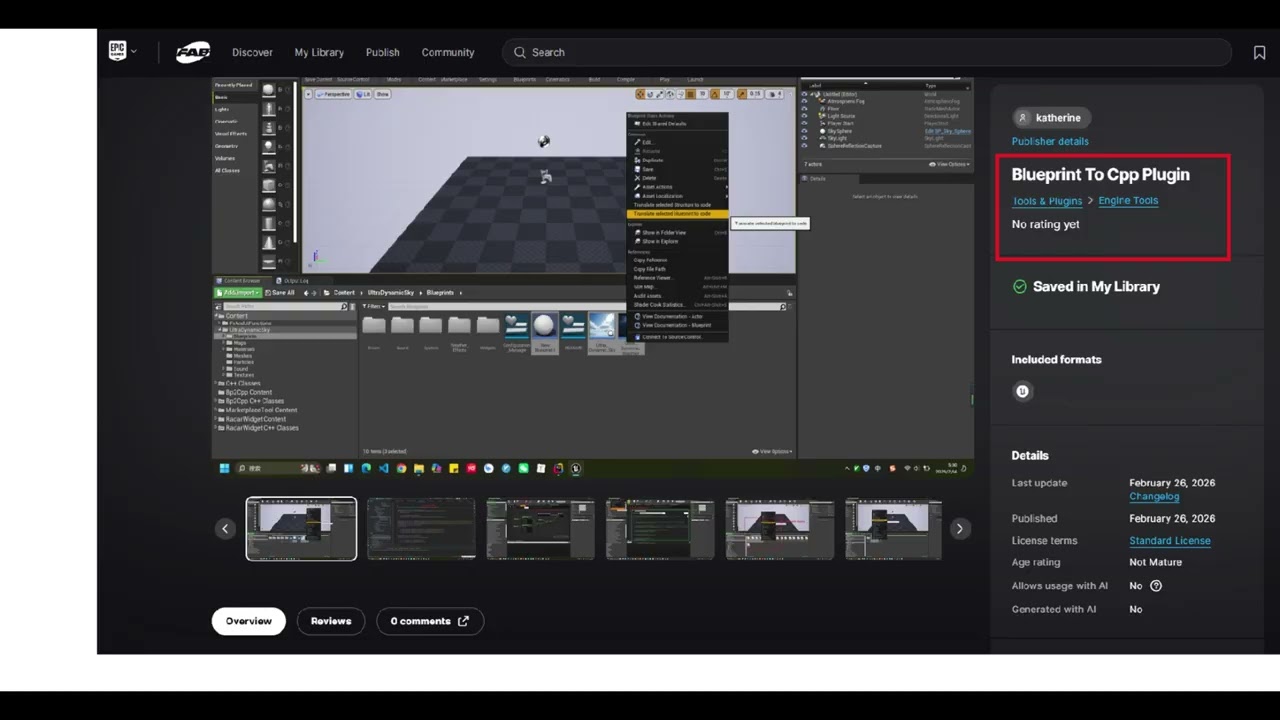Open Engine Tools category link
This screenshot has width=1280, height=720.
coord(1128,201)
